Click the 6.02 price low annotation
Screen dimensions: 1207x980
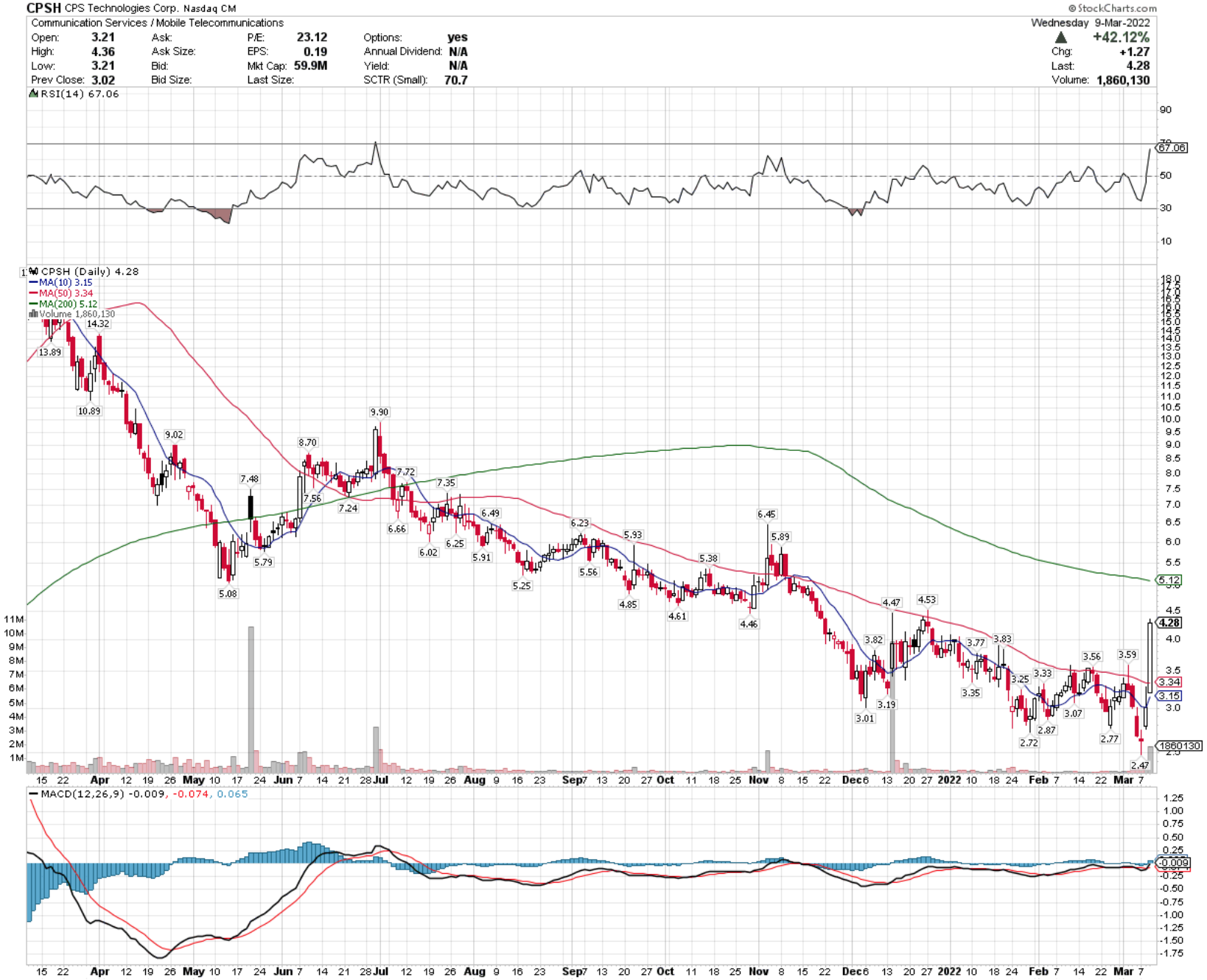tap(429, 552)
